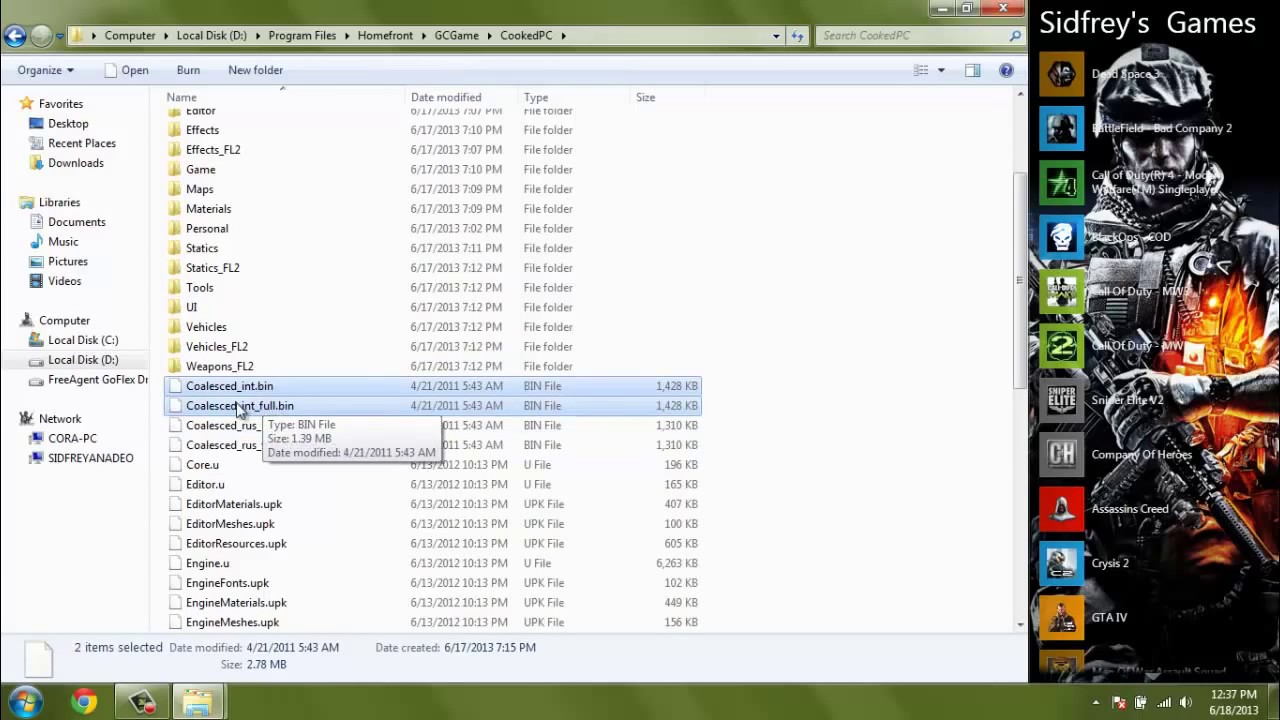The width and height of the screenshot is (1280, 720).
Task: Select Network in the navigation pane
Action: tap(60, 419)
